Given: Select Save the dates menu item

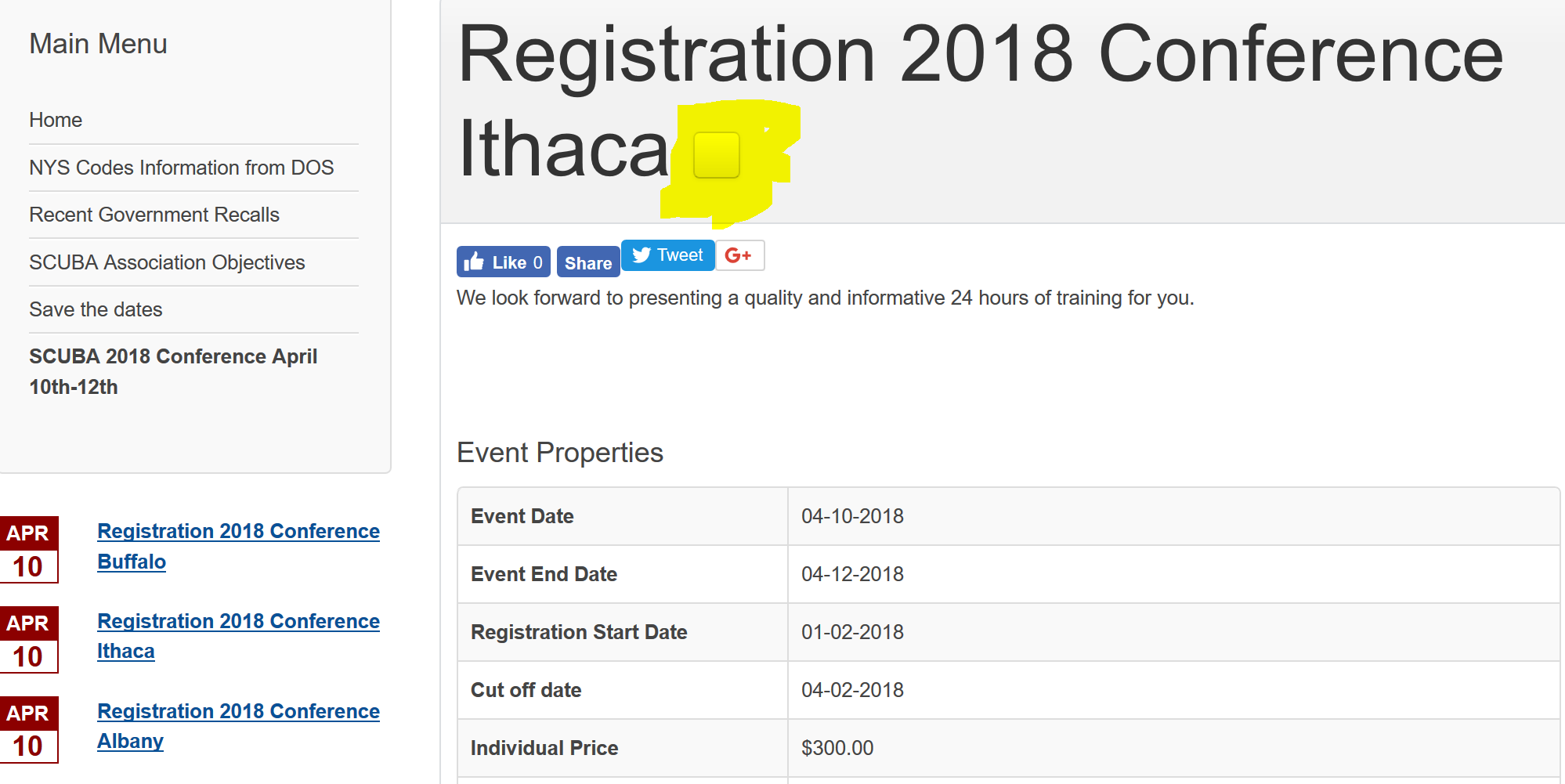Looking at the screenshot, I should (96, 309).
